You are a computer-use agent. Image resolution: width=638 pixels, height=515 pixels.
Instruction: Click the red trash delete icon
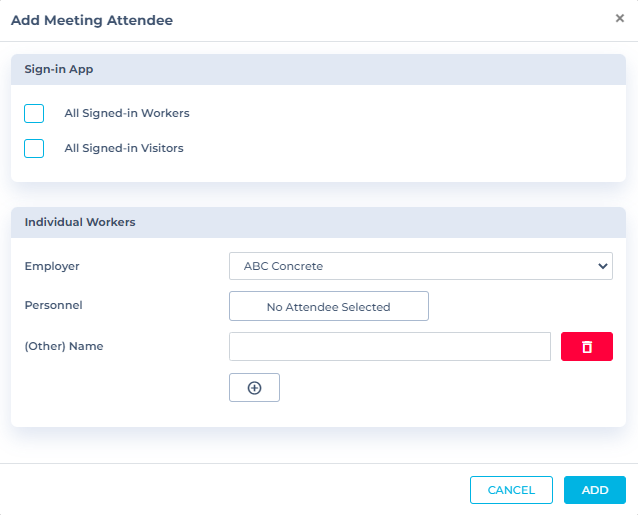(587, 346)
